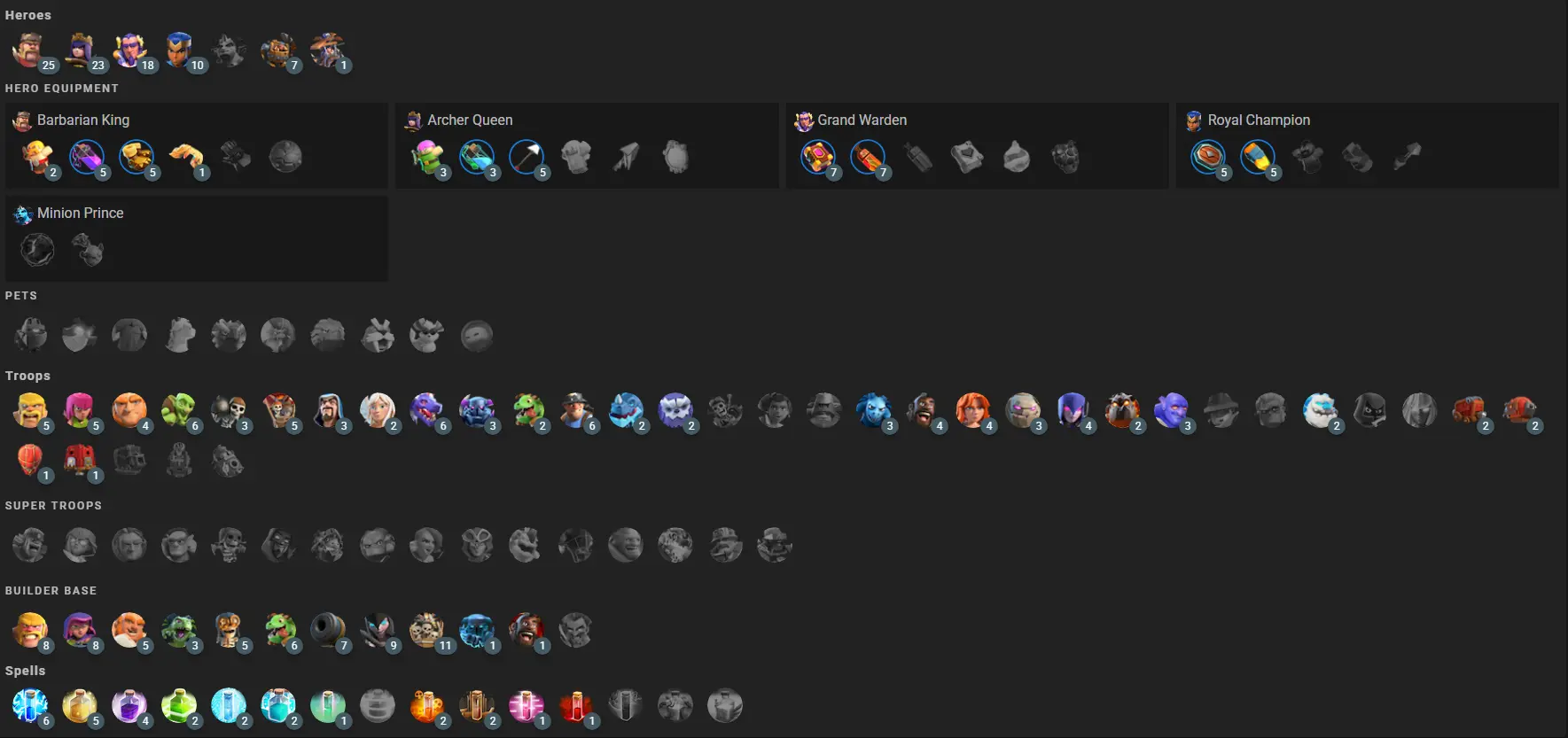Click the Cannon Cart builder base icon

[327, 630]
